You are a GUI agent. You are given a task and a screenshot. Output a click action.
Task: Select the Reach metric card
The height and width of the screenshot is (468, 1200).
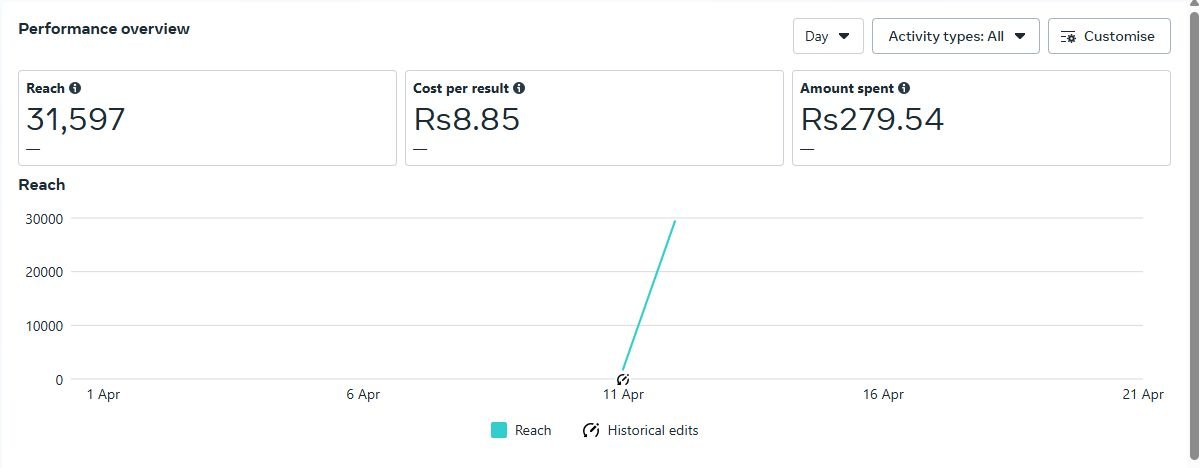pos(208,118)
